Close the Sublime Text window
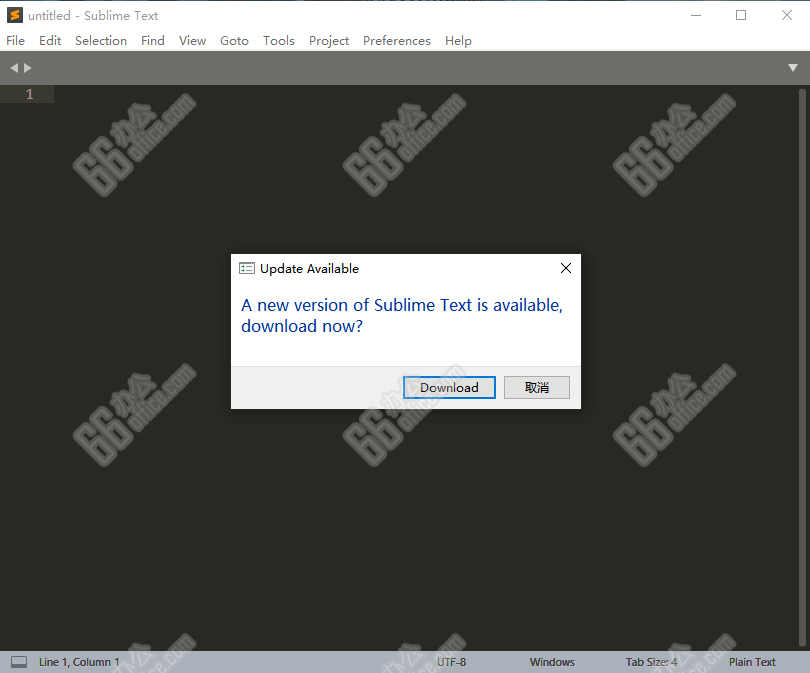 (787, 15)
